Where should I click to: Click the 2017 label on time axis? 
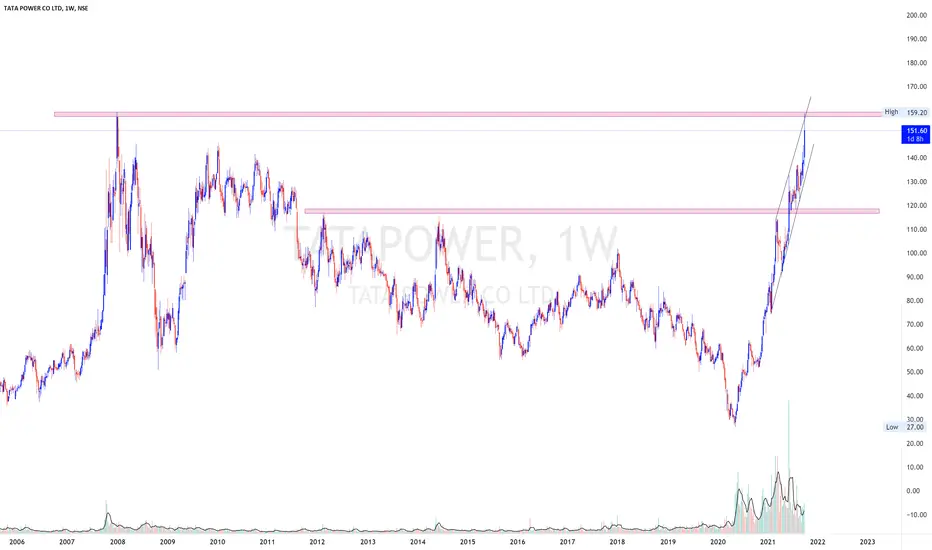click(x=568, y=542)
